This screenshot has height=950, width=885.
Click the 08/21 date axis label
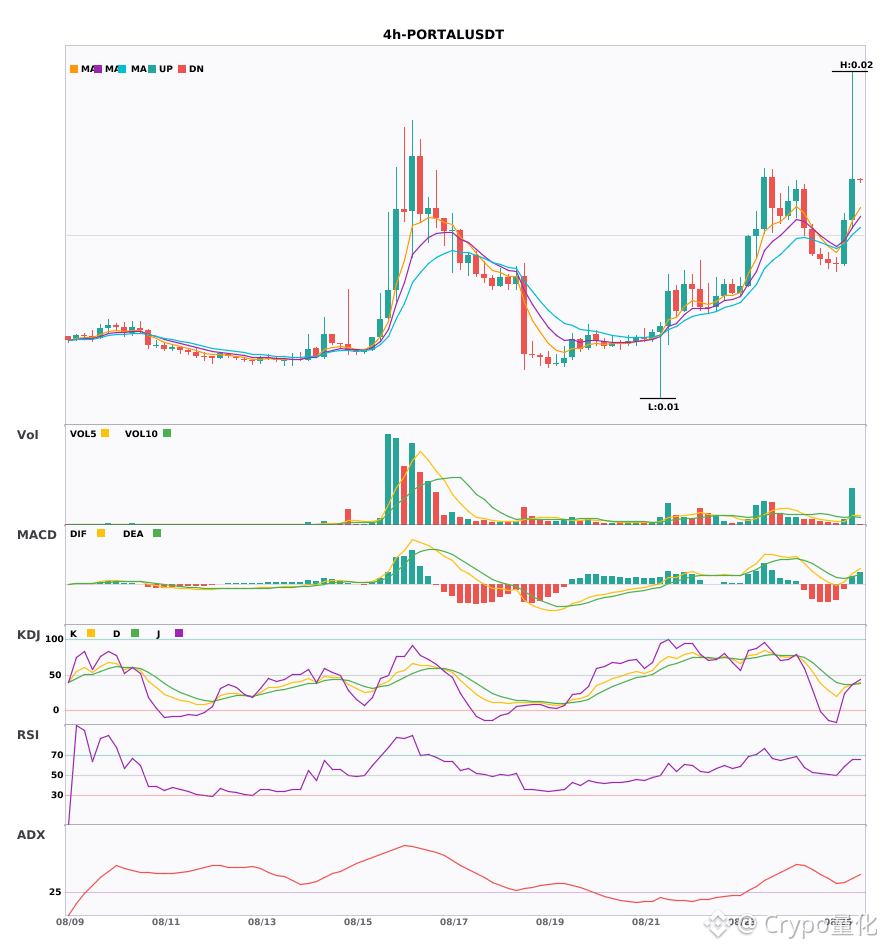coord(646,922)
